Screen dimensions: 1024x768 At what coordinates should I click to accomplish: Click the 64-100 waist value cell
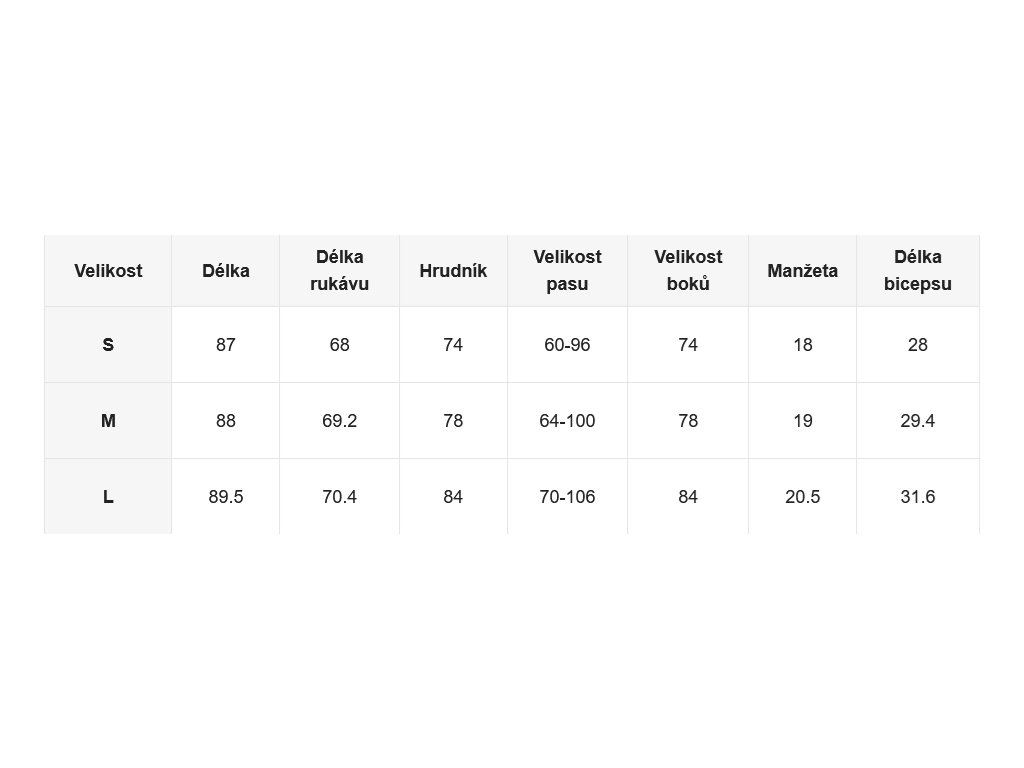[x=568, y=421]
